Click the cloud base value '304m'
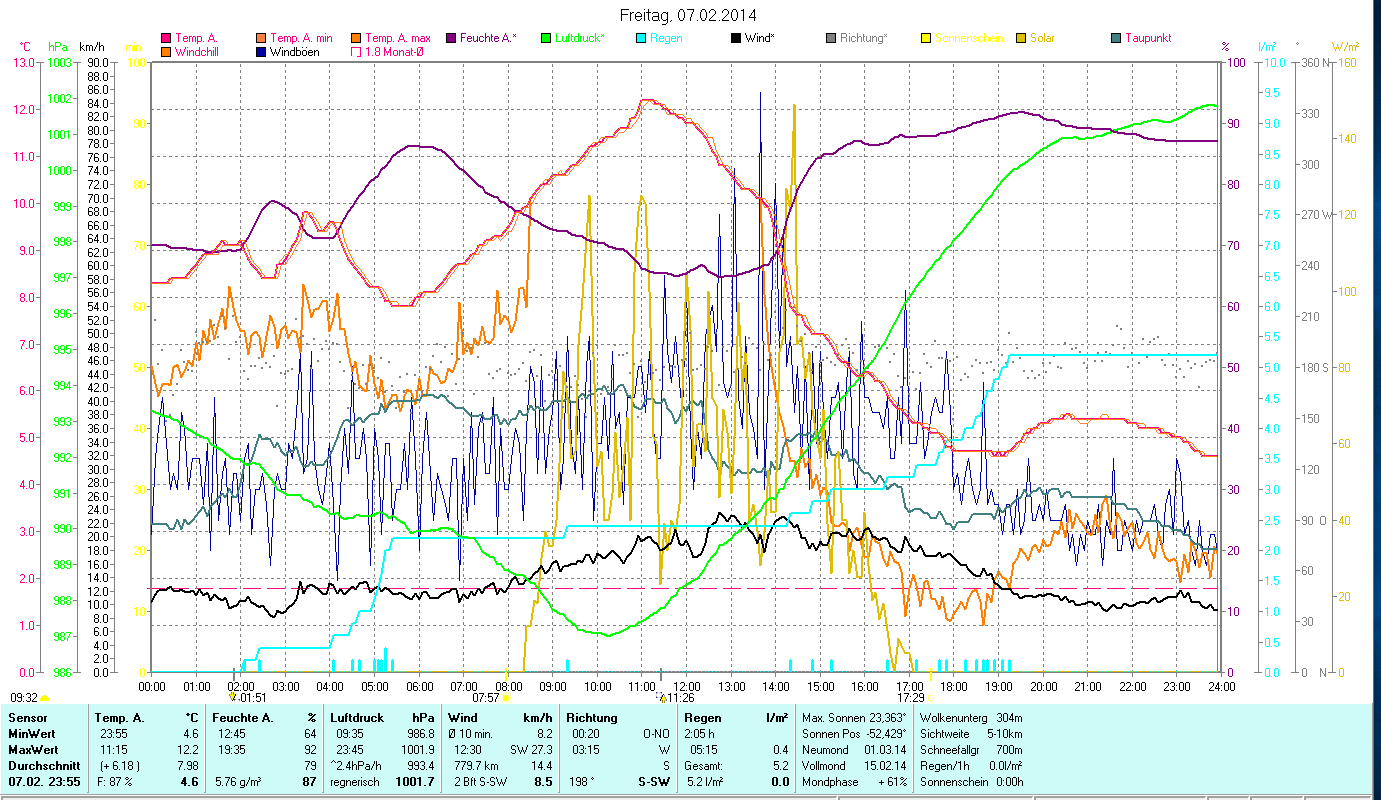 [1010, 718]
